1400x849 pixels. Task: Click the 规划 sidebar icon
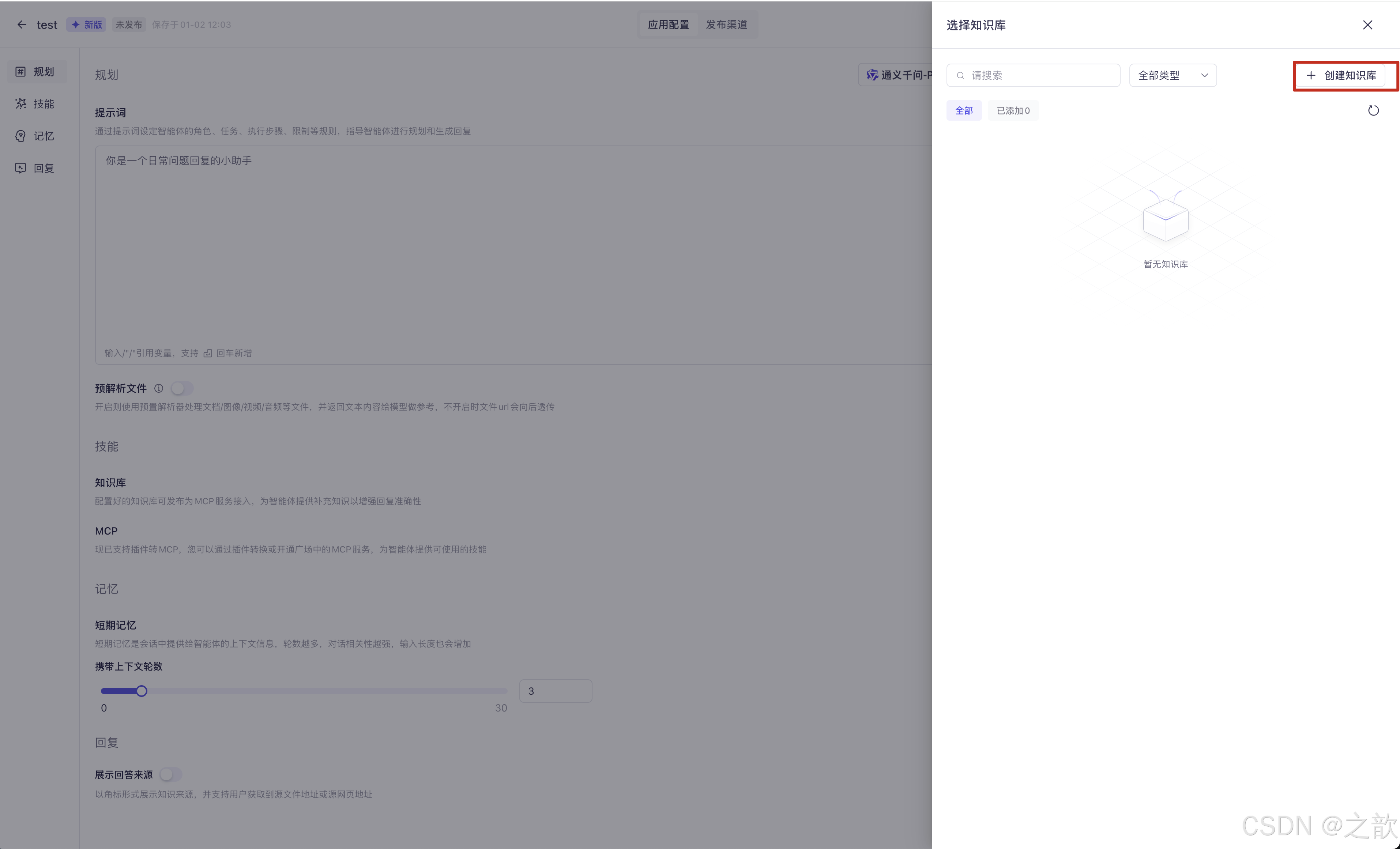coord(20,72)
